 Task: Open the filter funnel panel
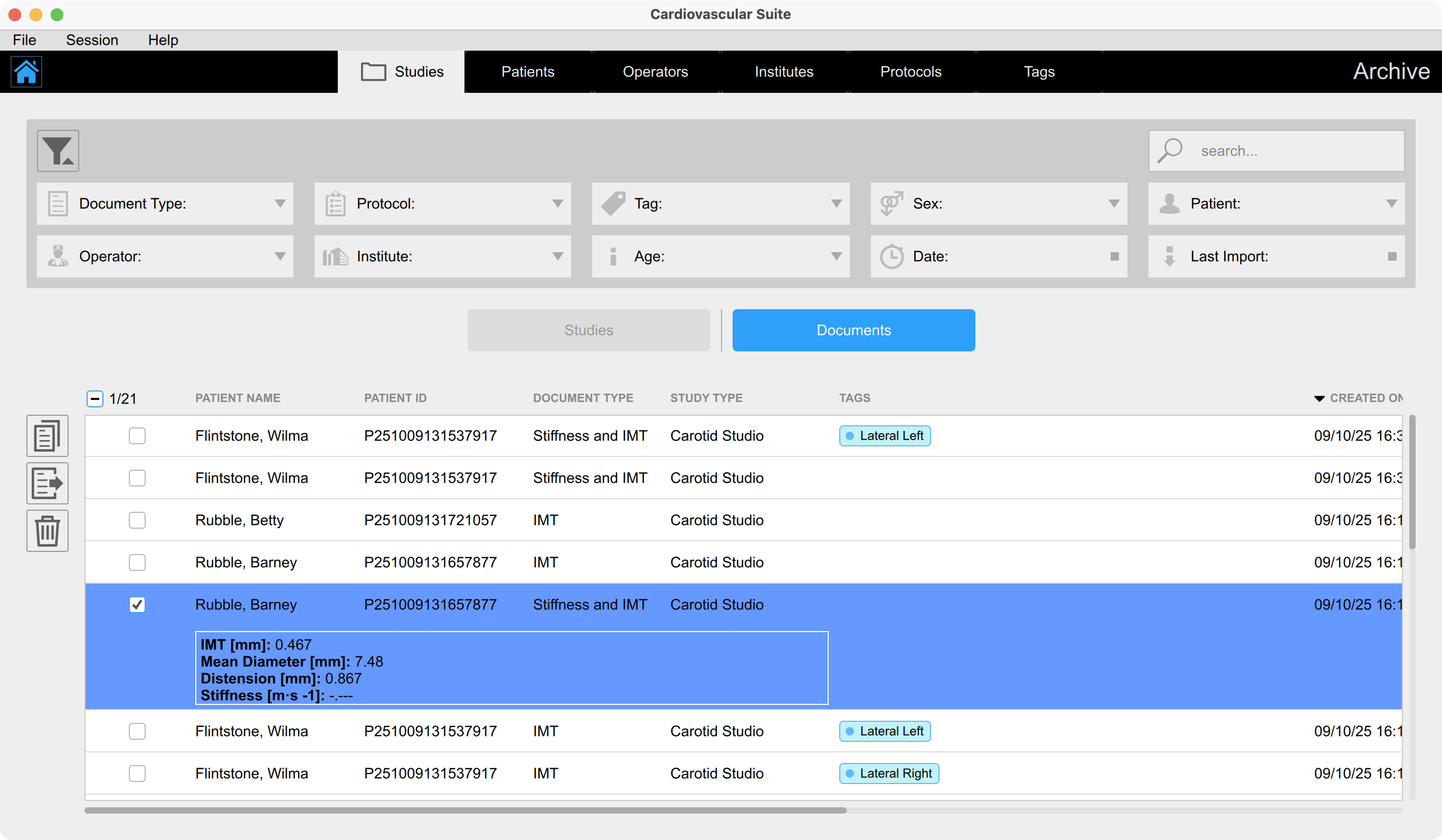(x=56, y=150)
